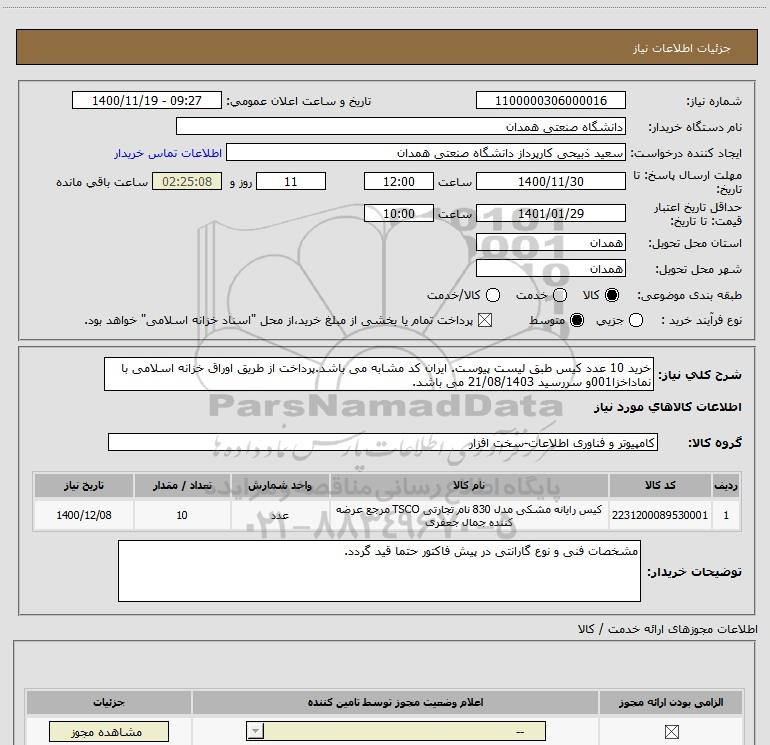Click the deadline time field 12:00
Image resolution: width=770 pixels, height=745 pixels.
click(399, 181)
